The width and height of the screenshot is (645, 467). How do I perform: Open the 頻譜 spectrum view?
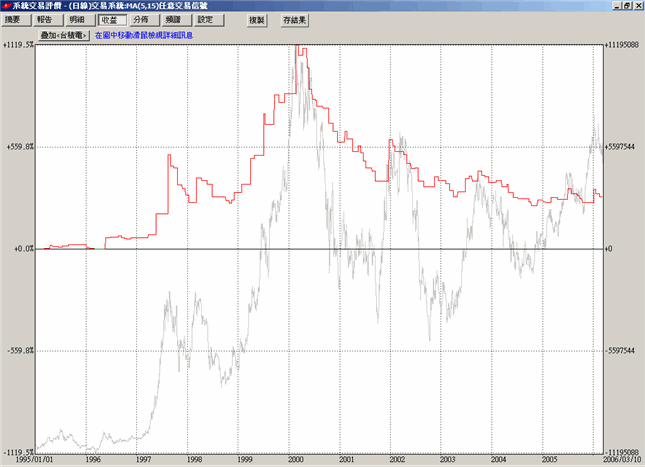pyautogui.click(x=174, y=19)
